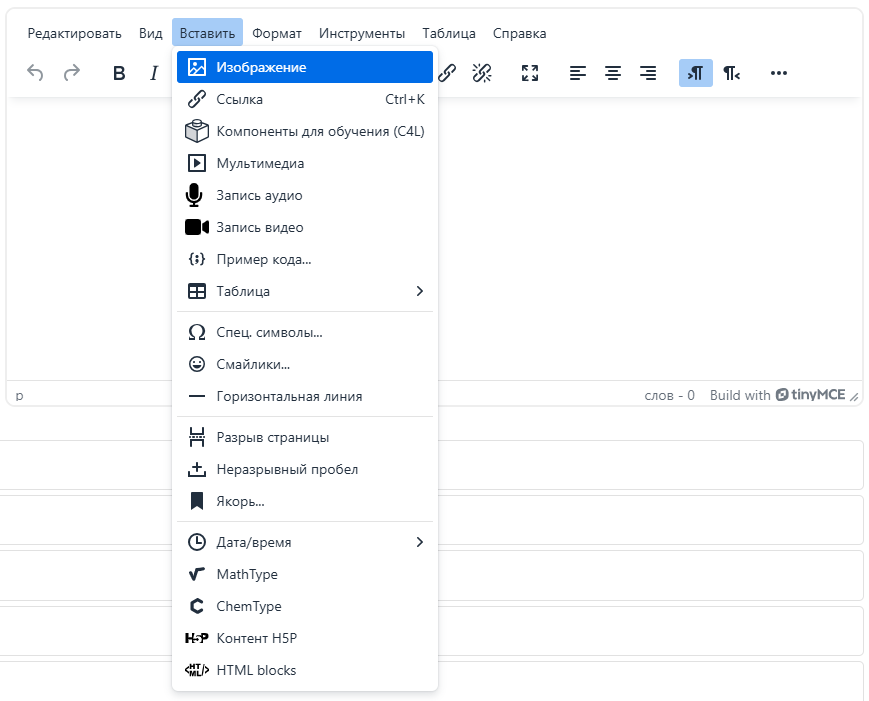Insert Контент H5P
Image resolution: width=869 pixels, height=701 pixels.
click(x=305, y=638)
